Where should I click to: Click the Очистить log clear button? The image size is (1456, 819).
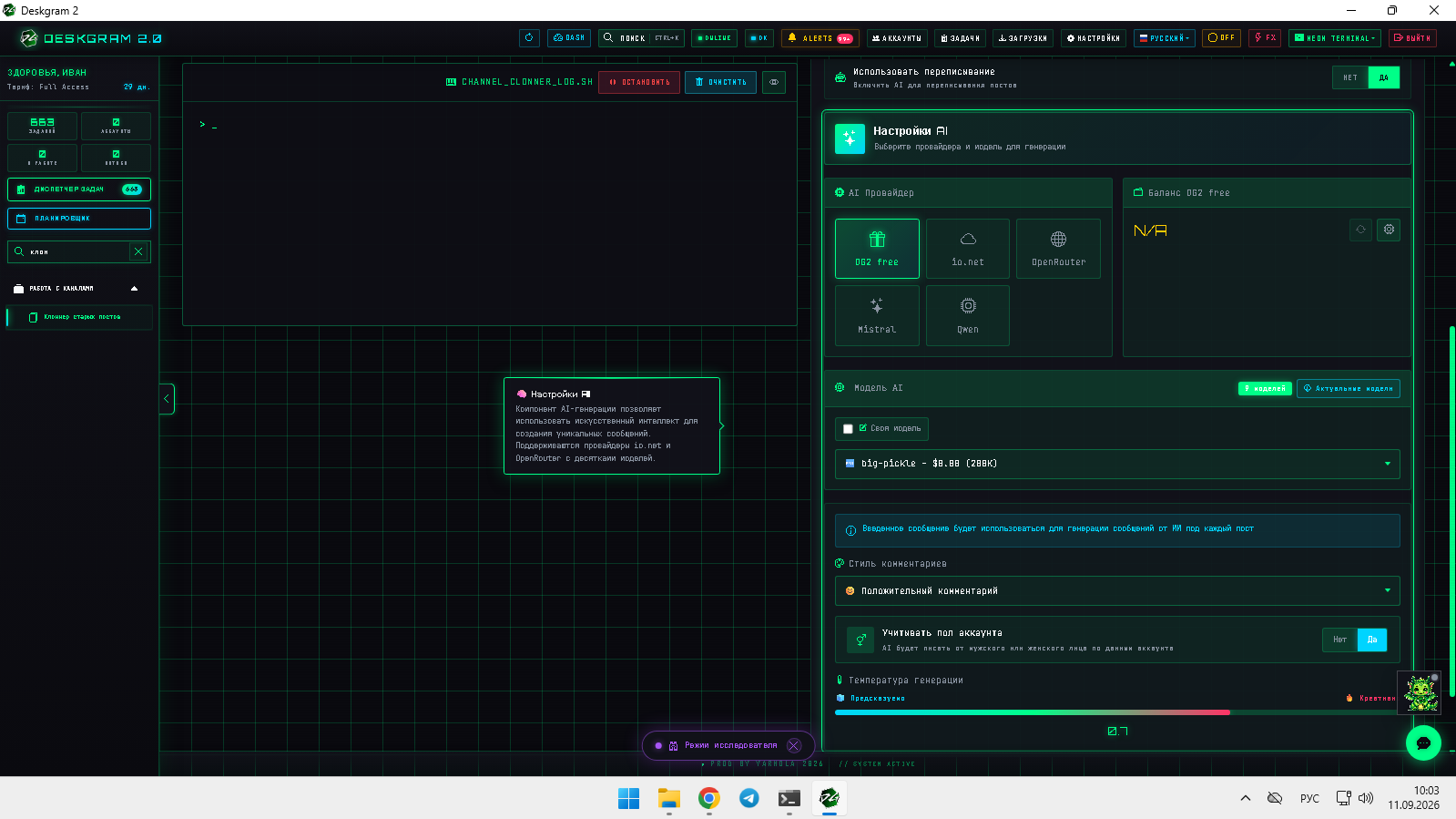pos(720,82)
